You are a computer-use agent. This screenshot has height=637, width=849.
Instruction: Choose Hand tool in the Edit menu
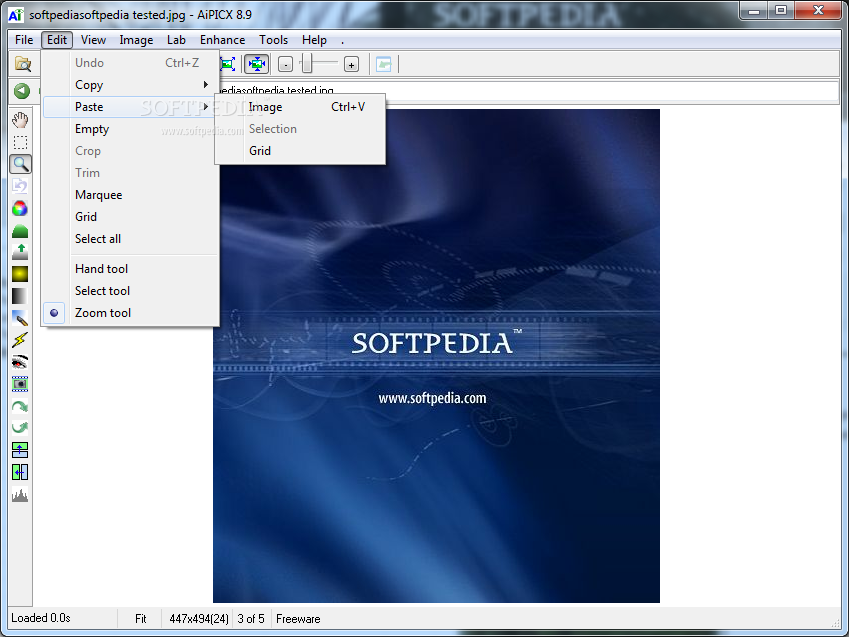click(130, 269)
